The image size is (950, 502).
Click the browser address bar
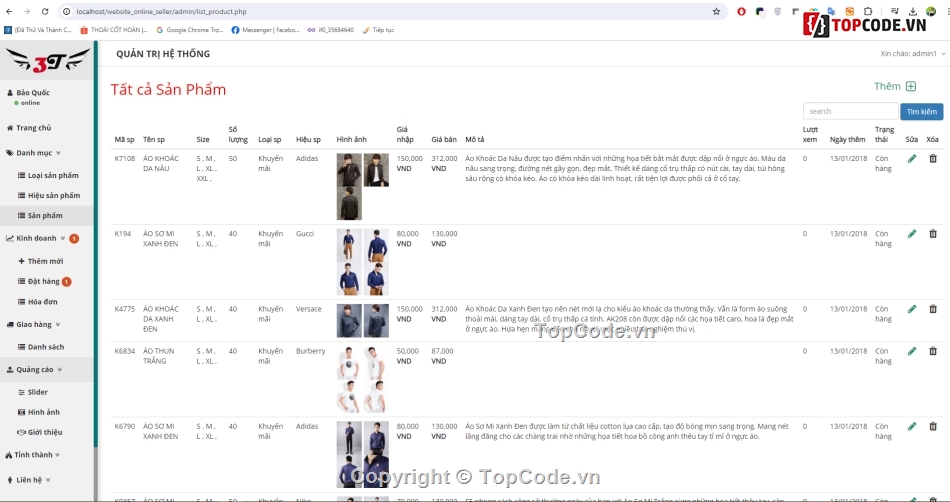[x=388, y=12]
